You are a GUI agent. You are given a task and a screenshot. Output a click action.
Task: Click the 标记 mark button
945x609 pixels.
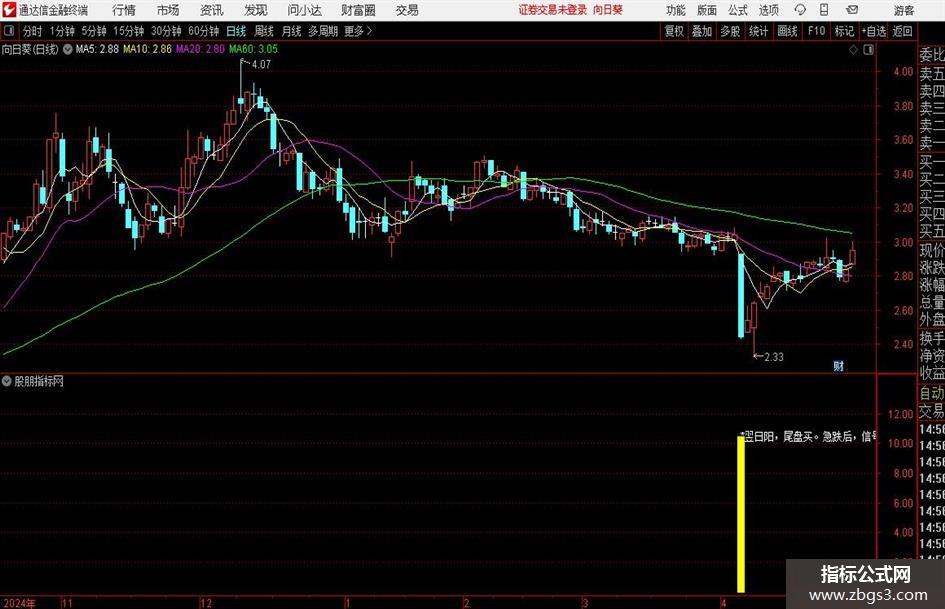click(844, 31)
